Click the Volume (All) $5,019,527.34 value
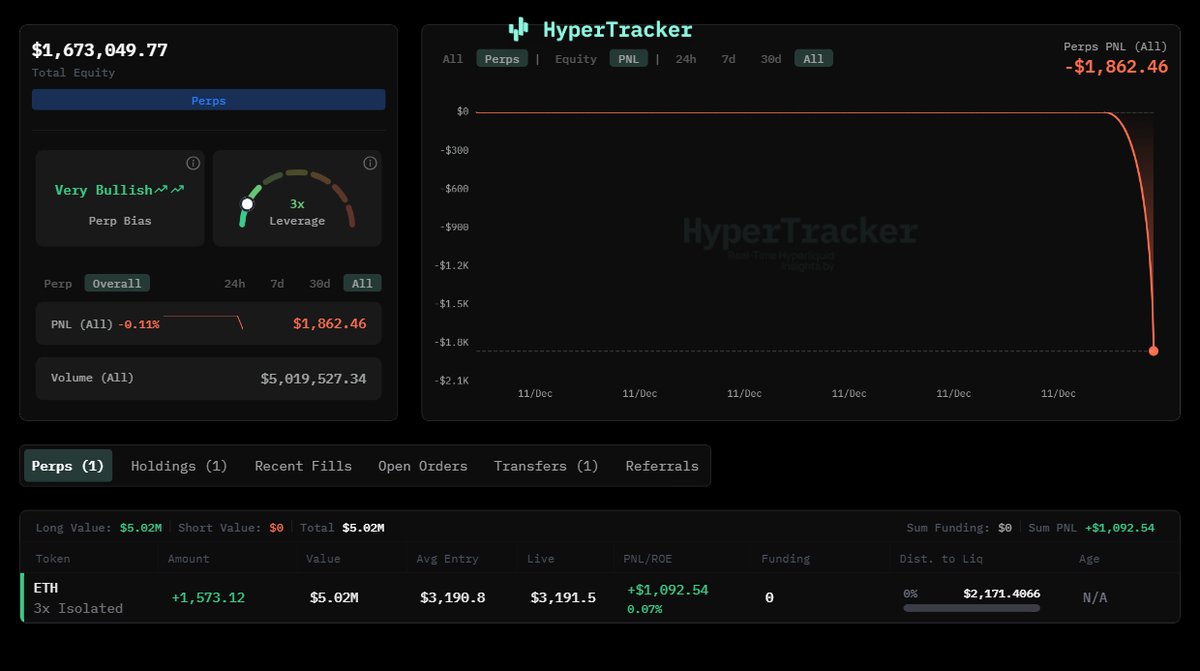 pos(313,379)
